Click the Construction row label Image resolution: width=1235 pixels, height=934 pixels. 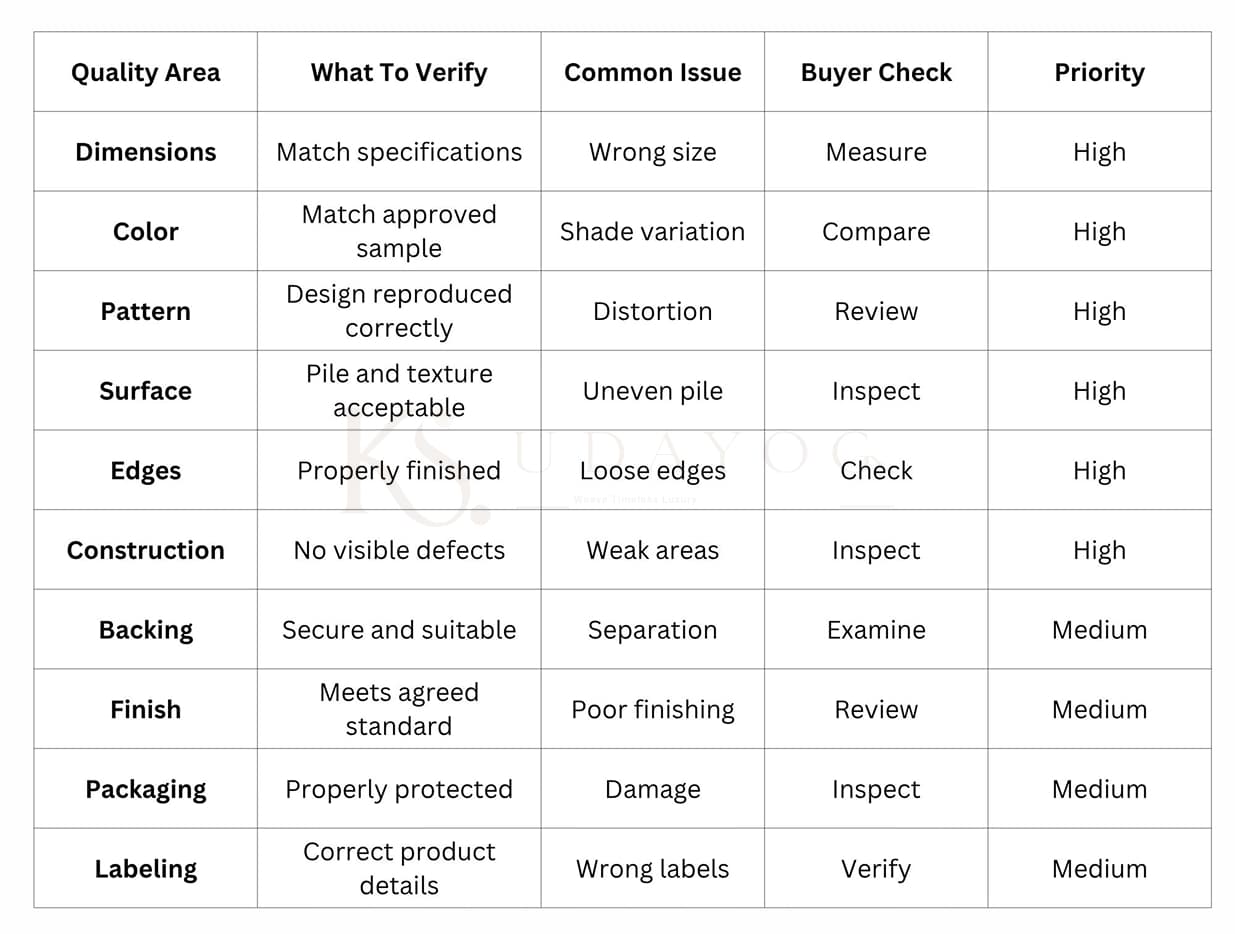pos(146,550)
